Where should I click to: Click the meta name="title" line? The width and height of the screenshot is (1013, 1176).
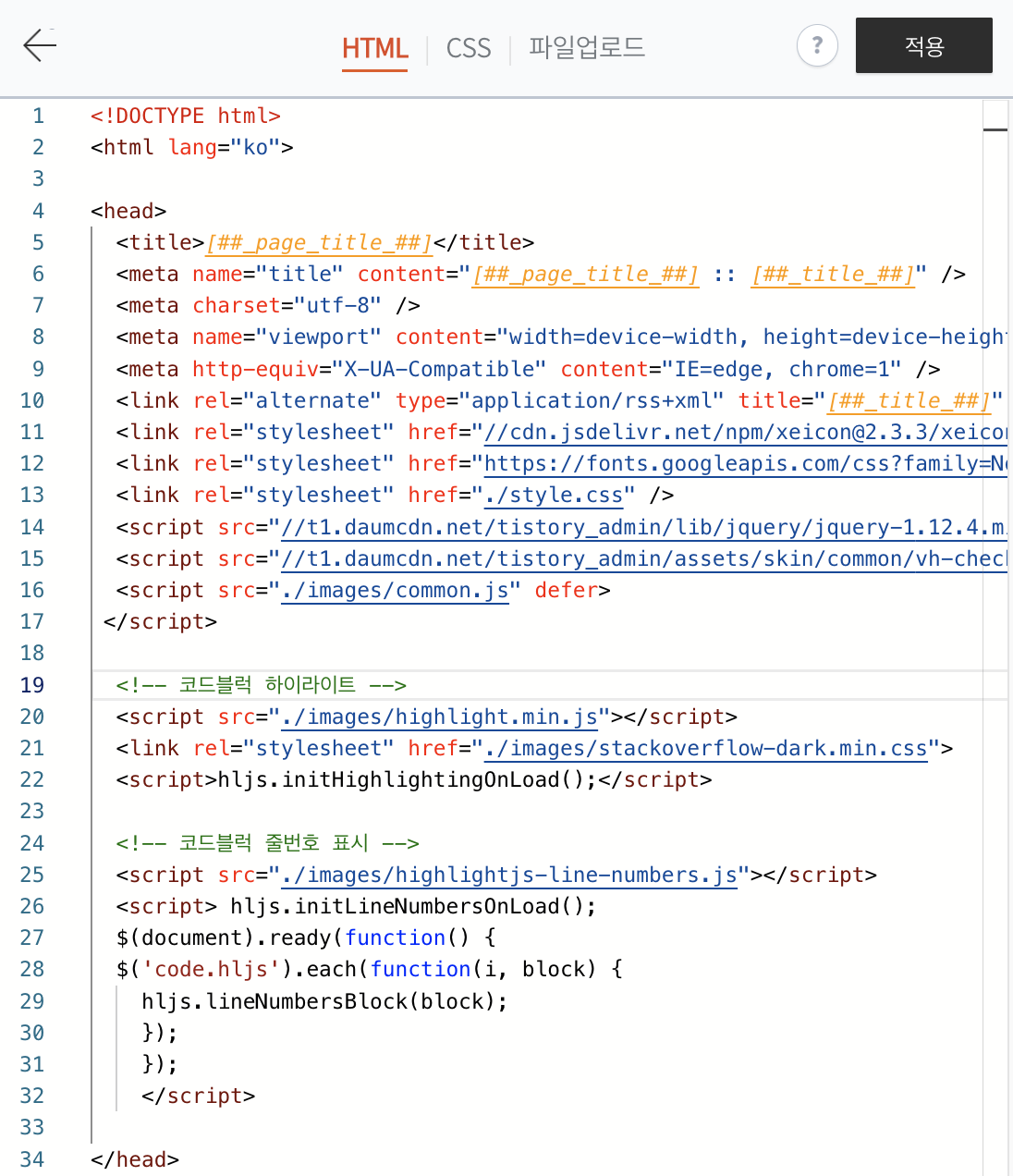(x=541, y=274)
